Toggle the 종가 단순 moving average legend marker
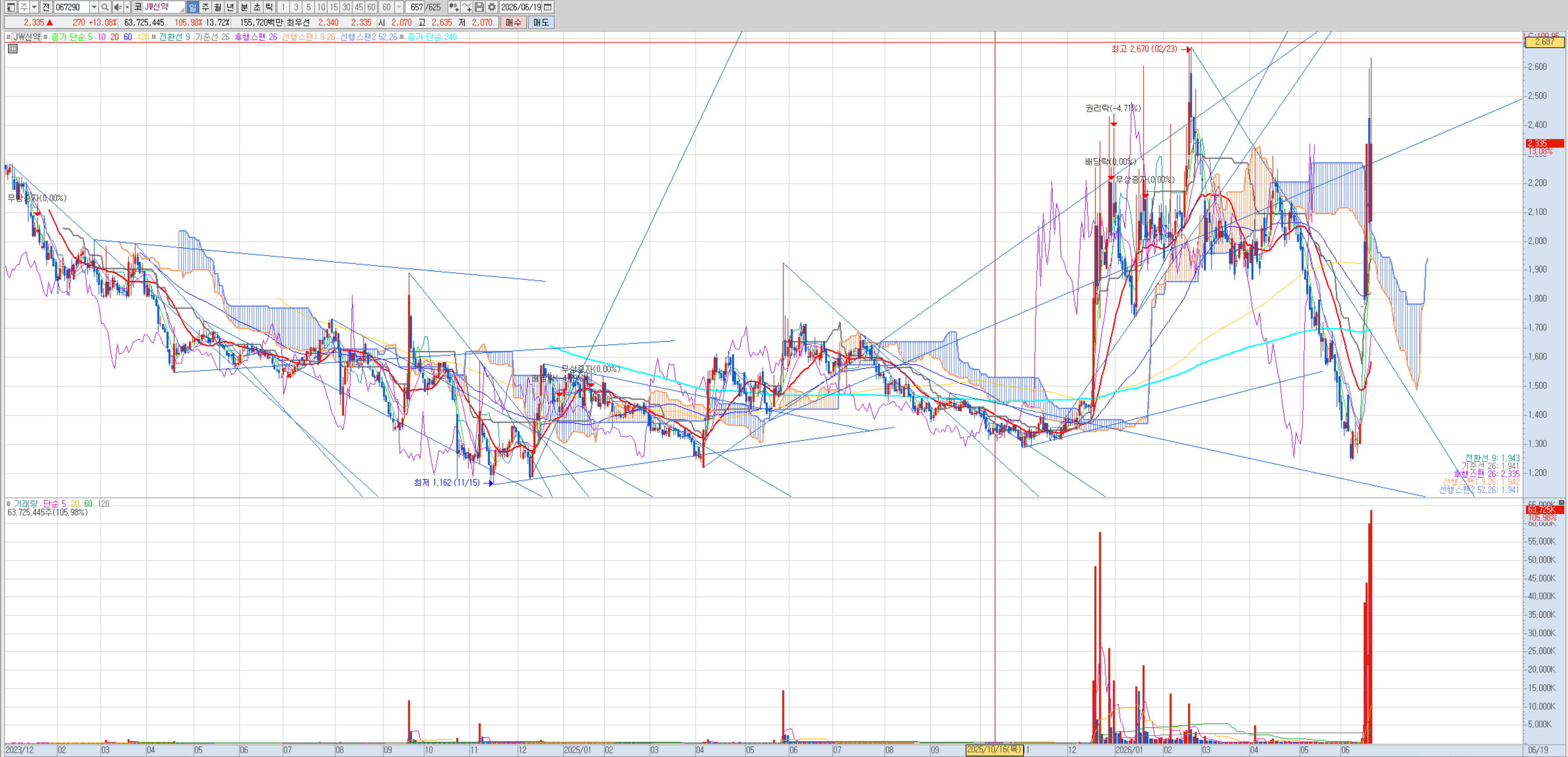The image size is (1568, 757). [x=46, y=37]
